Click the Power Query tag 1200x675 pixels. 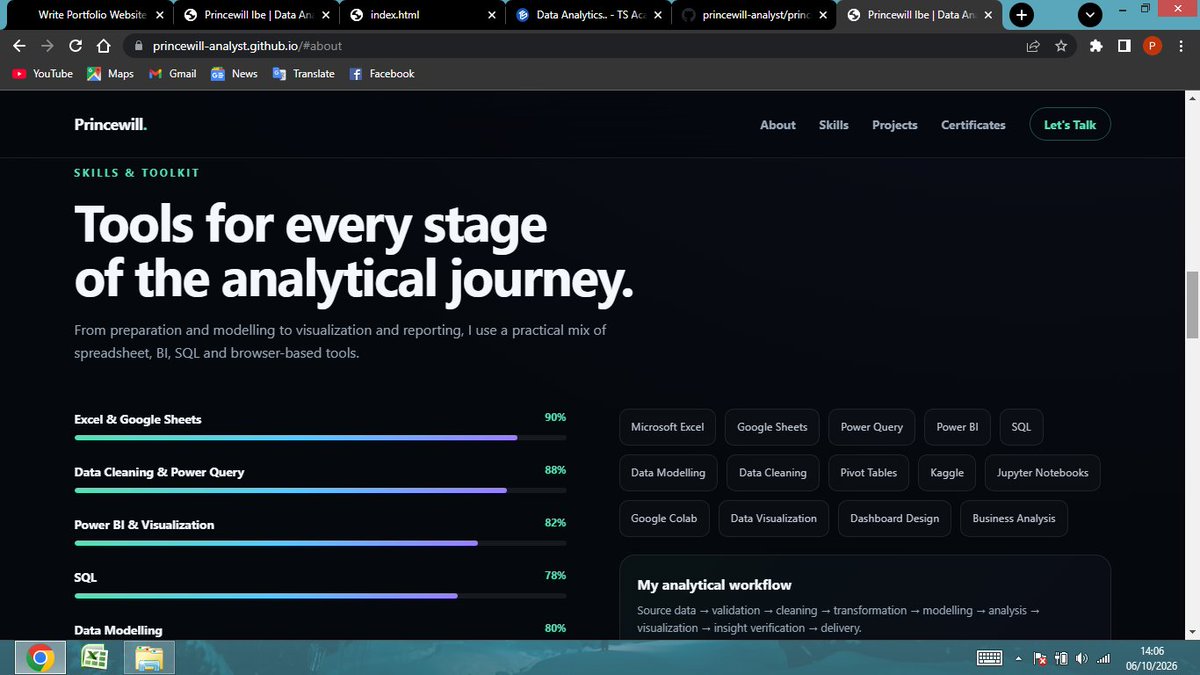click(x=872, y=427)
